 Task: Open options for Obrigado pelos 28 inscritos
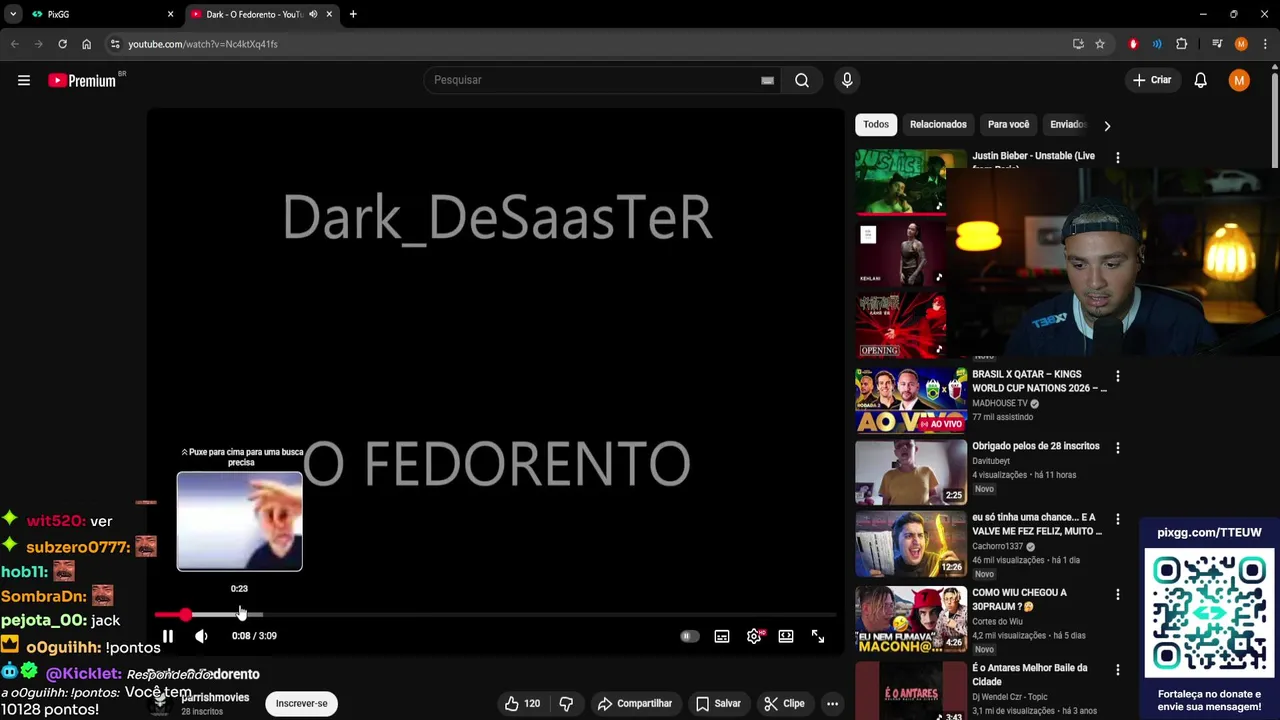[x=1118, y=448]
